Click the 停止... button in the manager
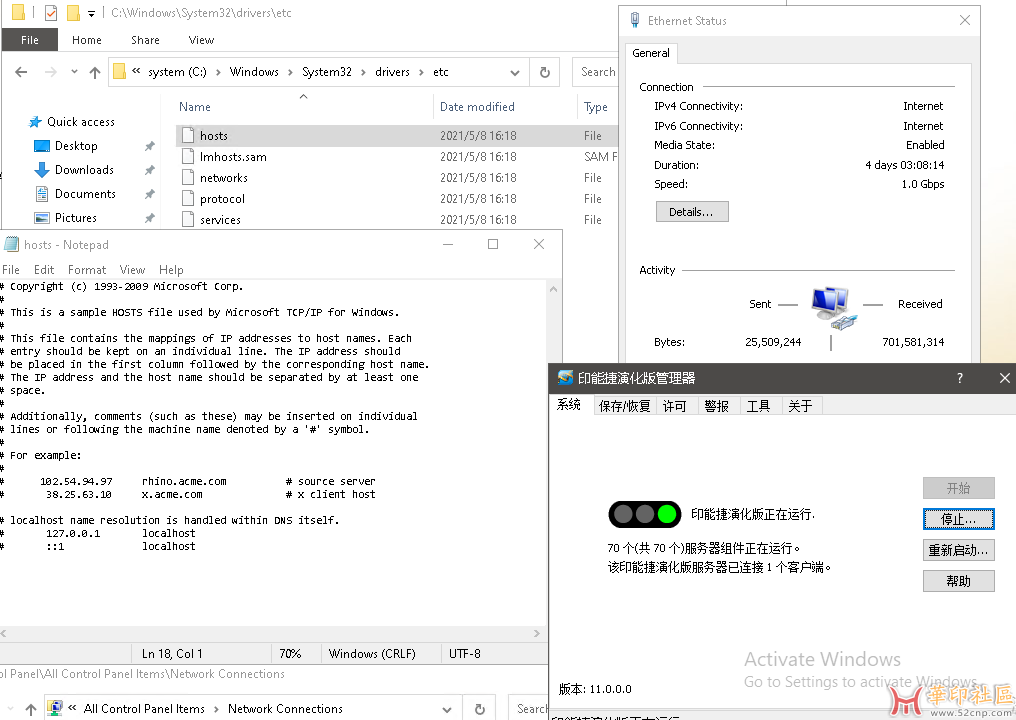This screenshot has width=1016, height=720. 958,519
